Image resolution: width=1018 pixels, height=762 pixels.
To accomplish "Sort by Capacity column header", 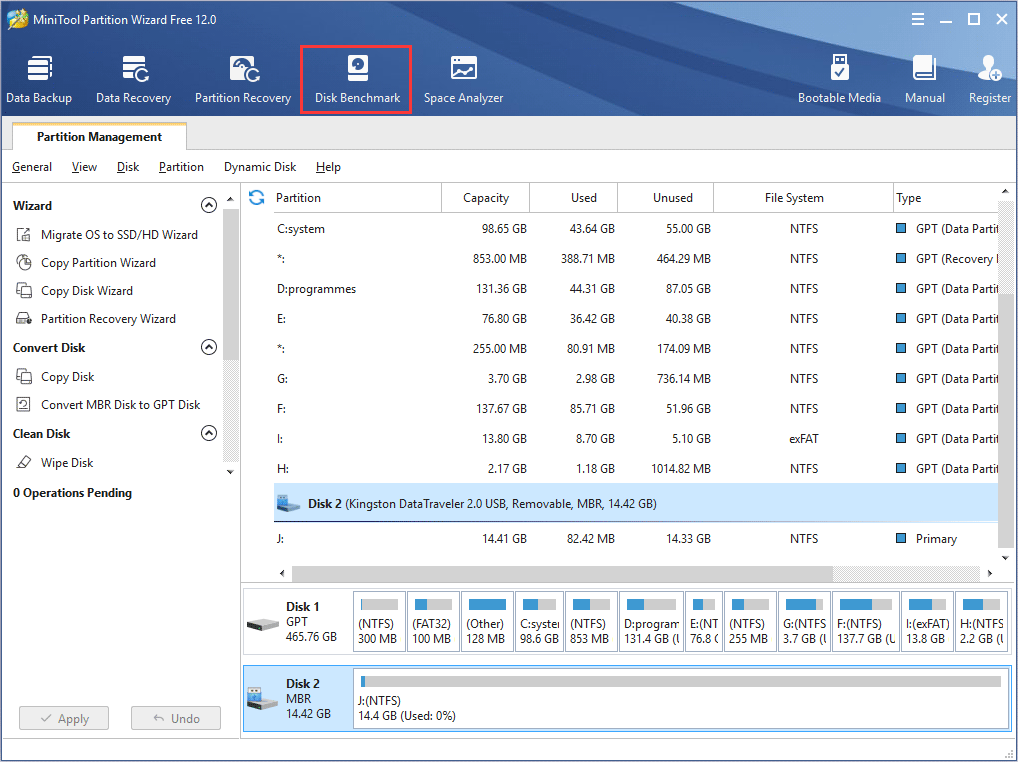I will coord(486,197).
